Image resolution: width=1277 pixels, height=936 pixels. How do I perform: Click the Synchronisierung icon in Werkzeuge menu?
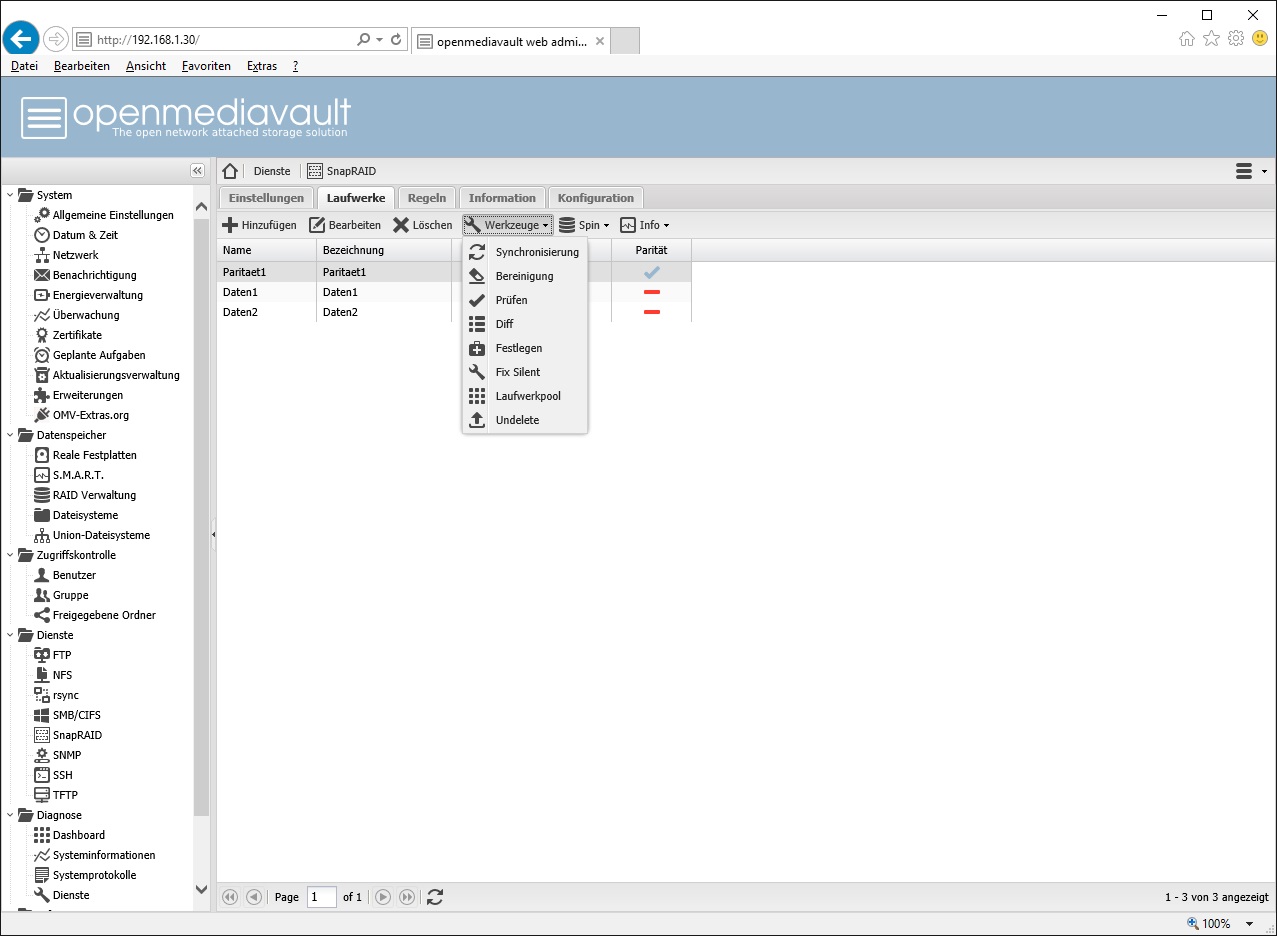tap(477, 252)
